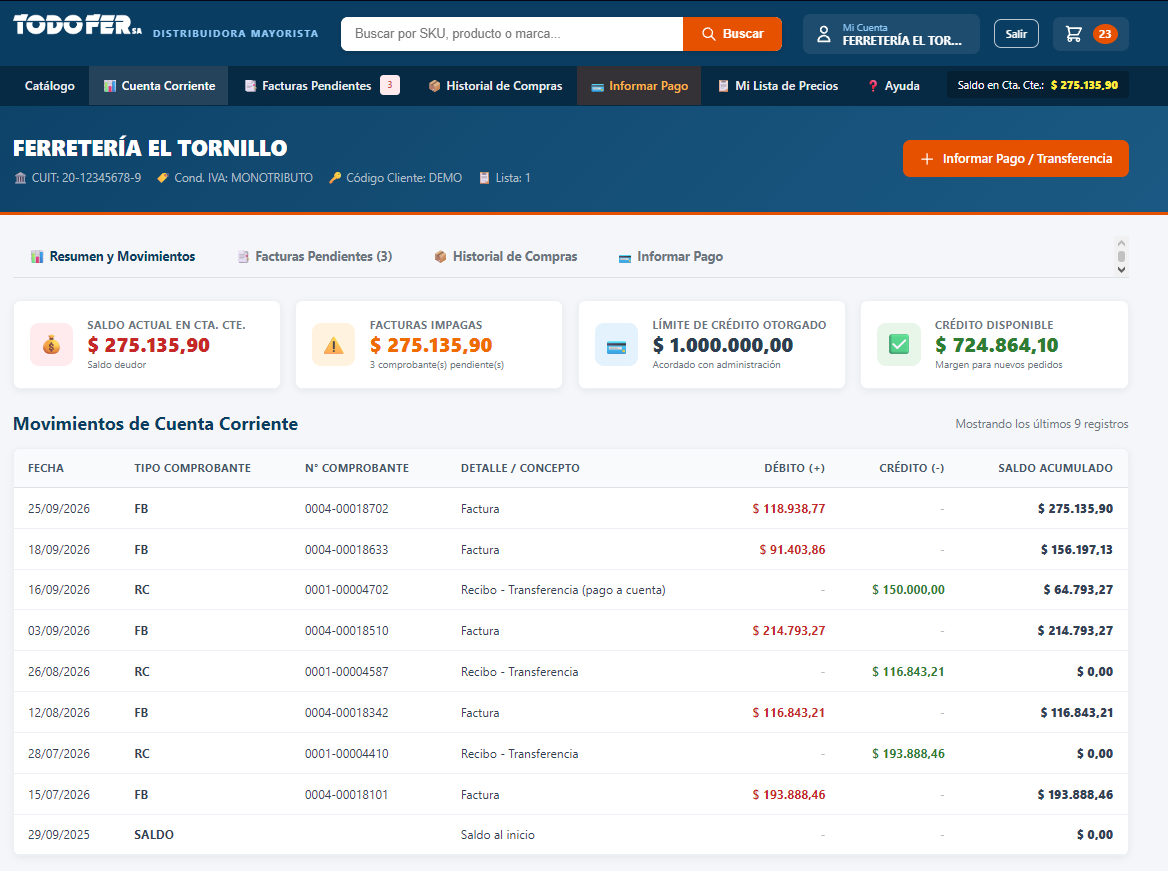Click the Buscar search button
1168x871 pixels.
point(732,34)
